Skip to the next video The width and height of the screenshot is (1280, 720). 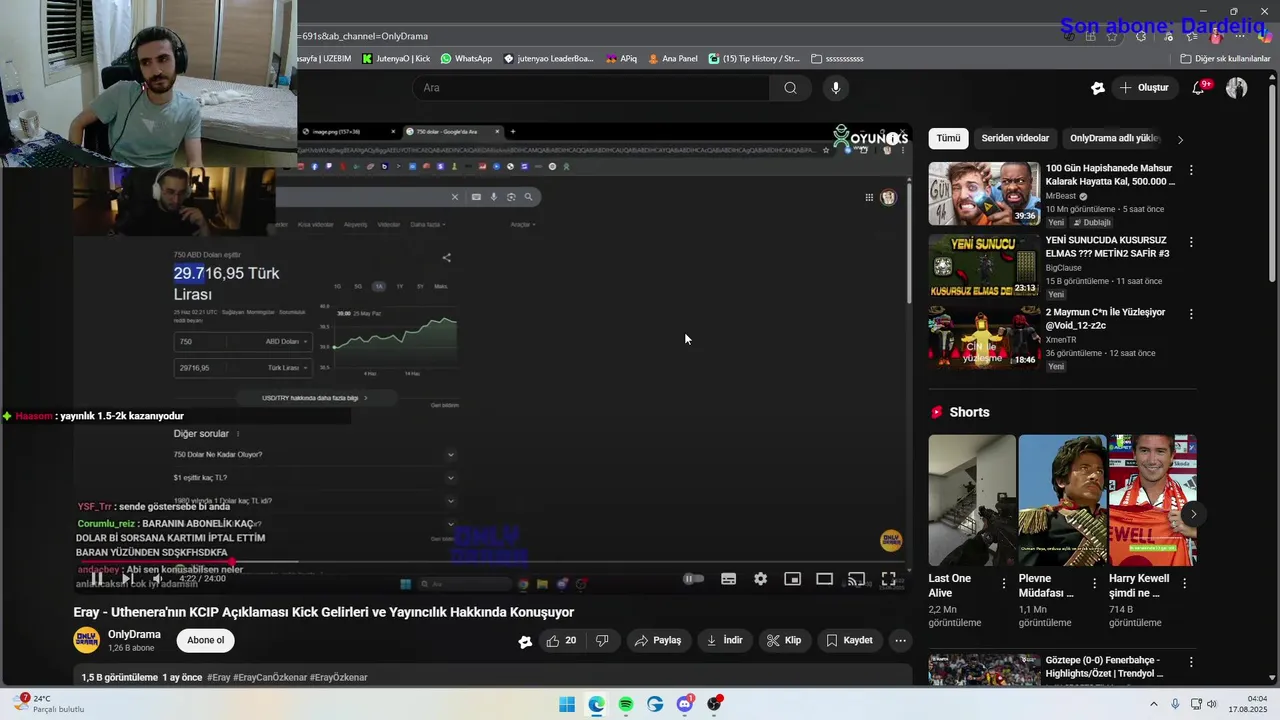tap(127, 579)
